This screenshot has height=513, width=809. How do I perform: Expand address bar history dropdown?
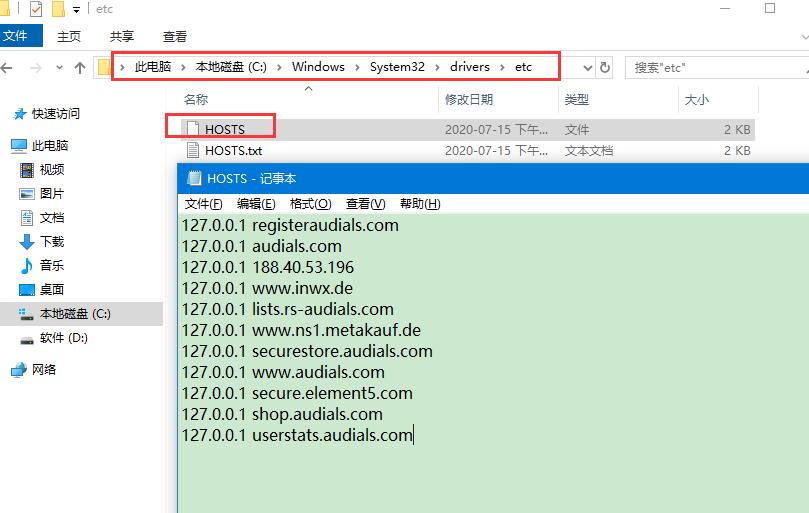[588, 68]
